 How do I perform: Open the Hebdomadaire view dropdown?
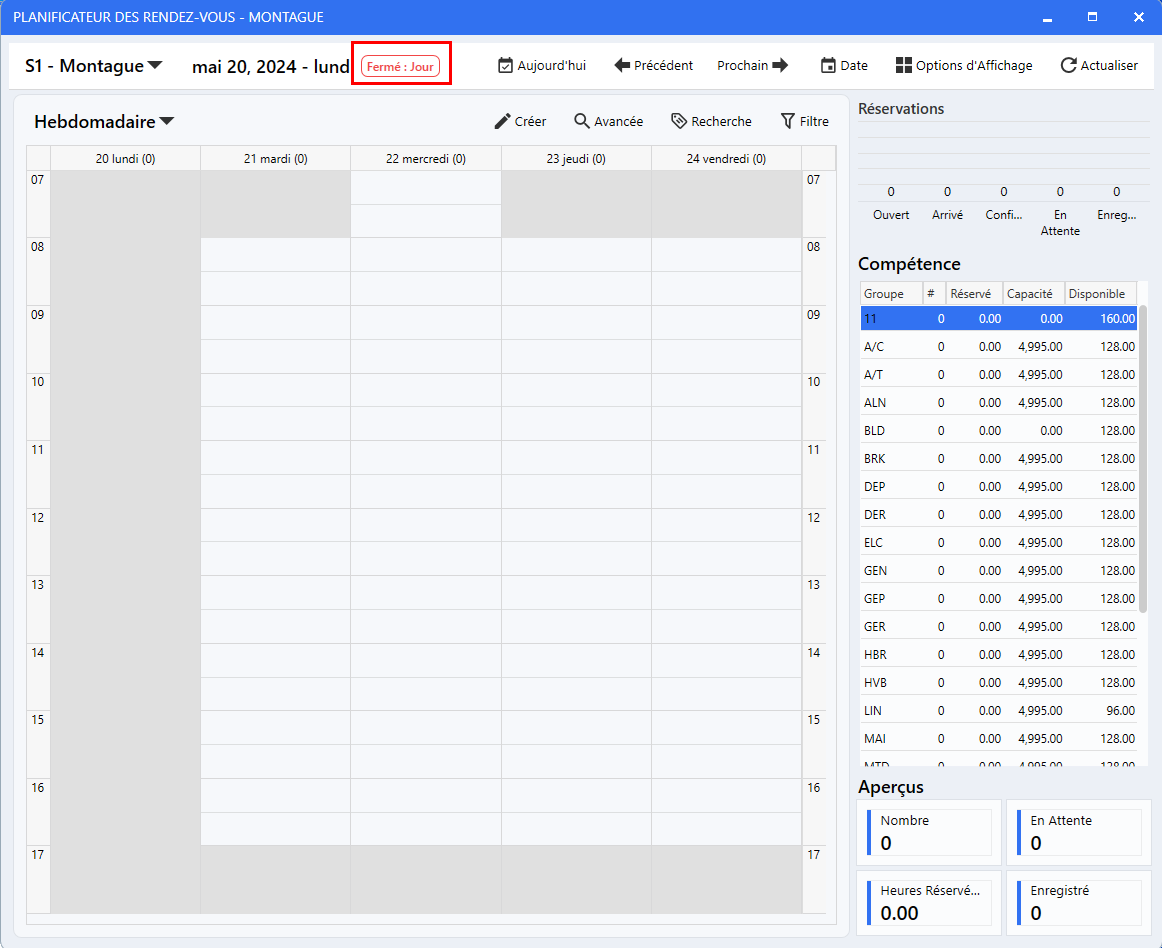[x=167, y=122]
